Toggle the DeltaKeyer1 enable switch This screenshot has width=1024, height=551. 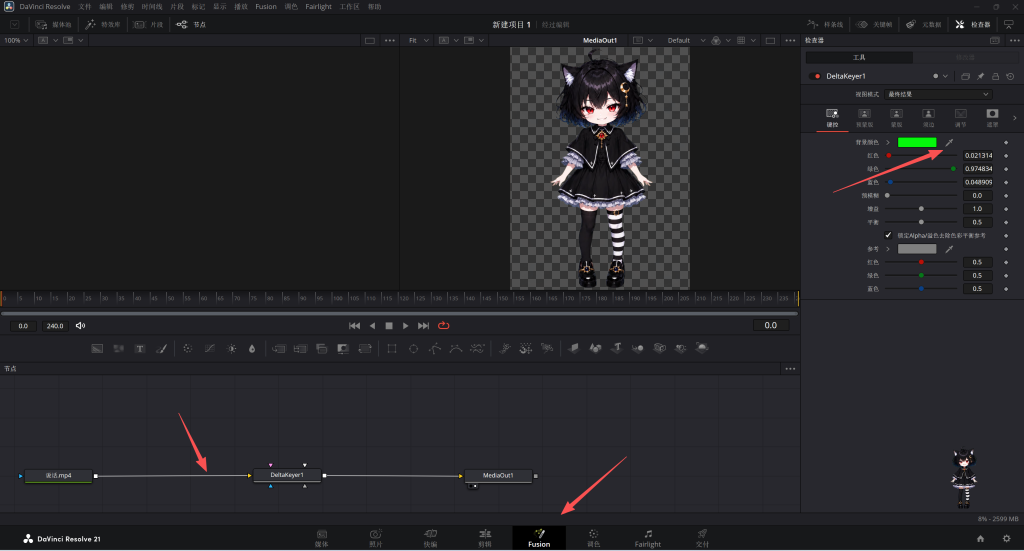point(816,76)
